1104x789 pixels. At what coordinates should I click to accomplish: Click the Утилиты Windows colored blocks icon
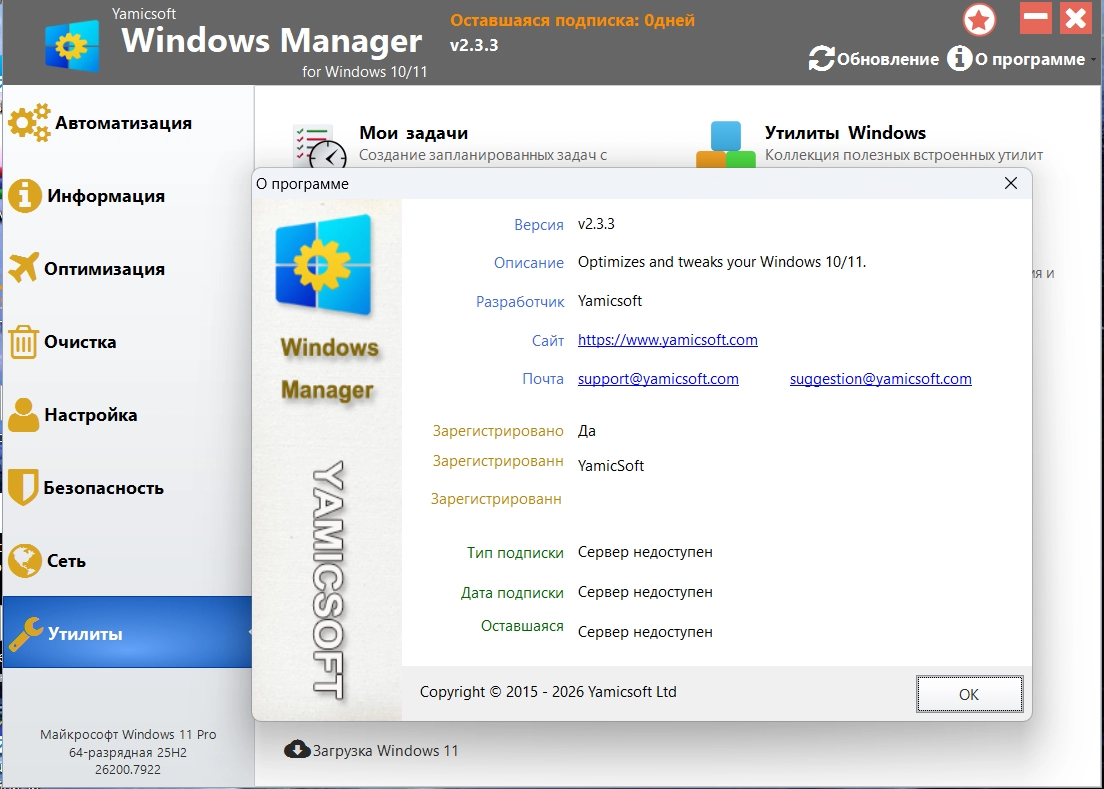tap(726, 144)
